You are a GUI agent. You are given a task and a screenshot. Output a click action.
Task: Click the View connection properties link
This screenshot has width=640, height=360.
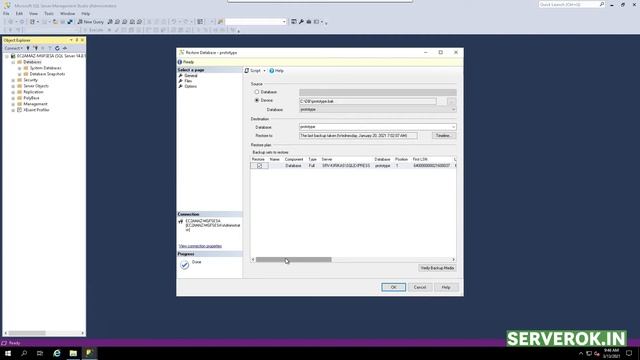click(x=200, y=246)
